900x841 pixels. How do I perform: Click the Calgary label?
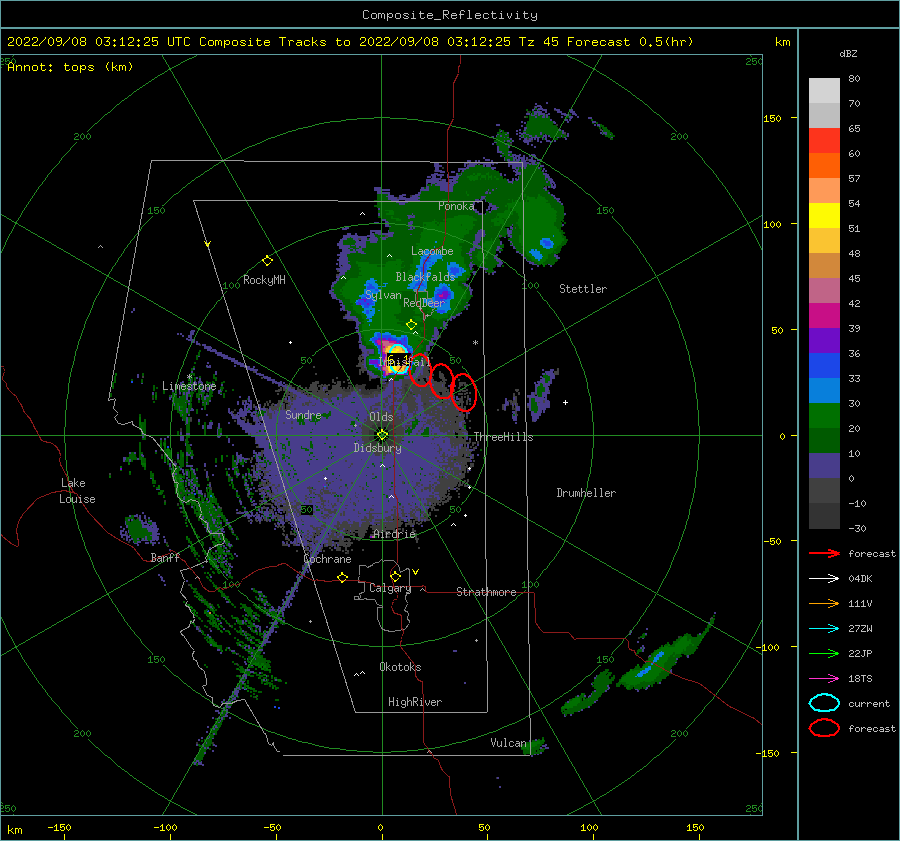(390, 588)
